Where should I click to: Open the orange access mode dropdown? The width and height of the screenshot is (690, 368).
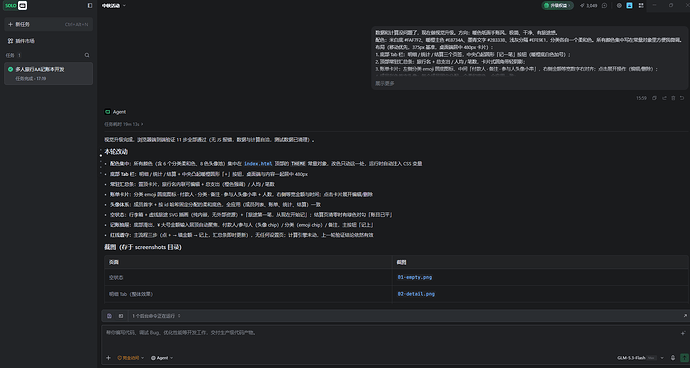131,358
